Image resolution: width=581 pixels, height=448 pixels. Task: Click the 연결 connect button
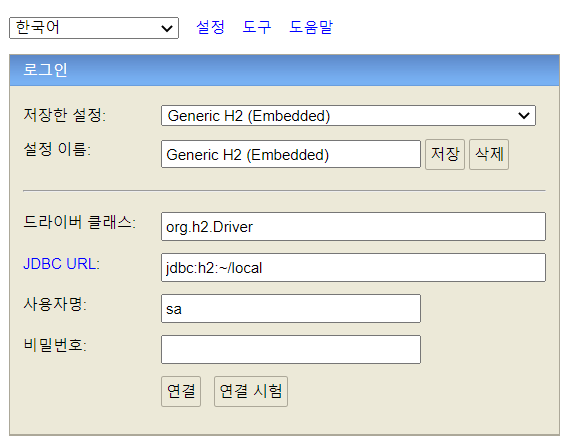(x=181, y=391)
